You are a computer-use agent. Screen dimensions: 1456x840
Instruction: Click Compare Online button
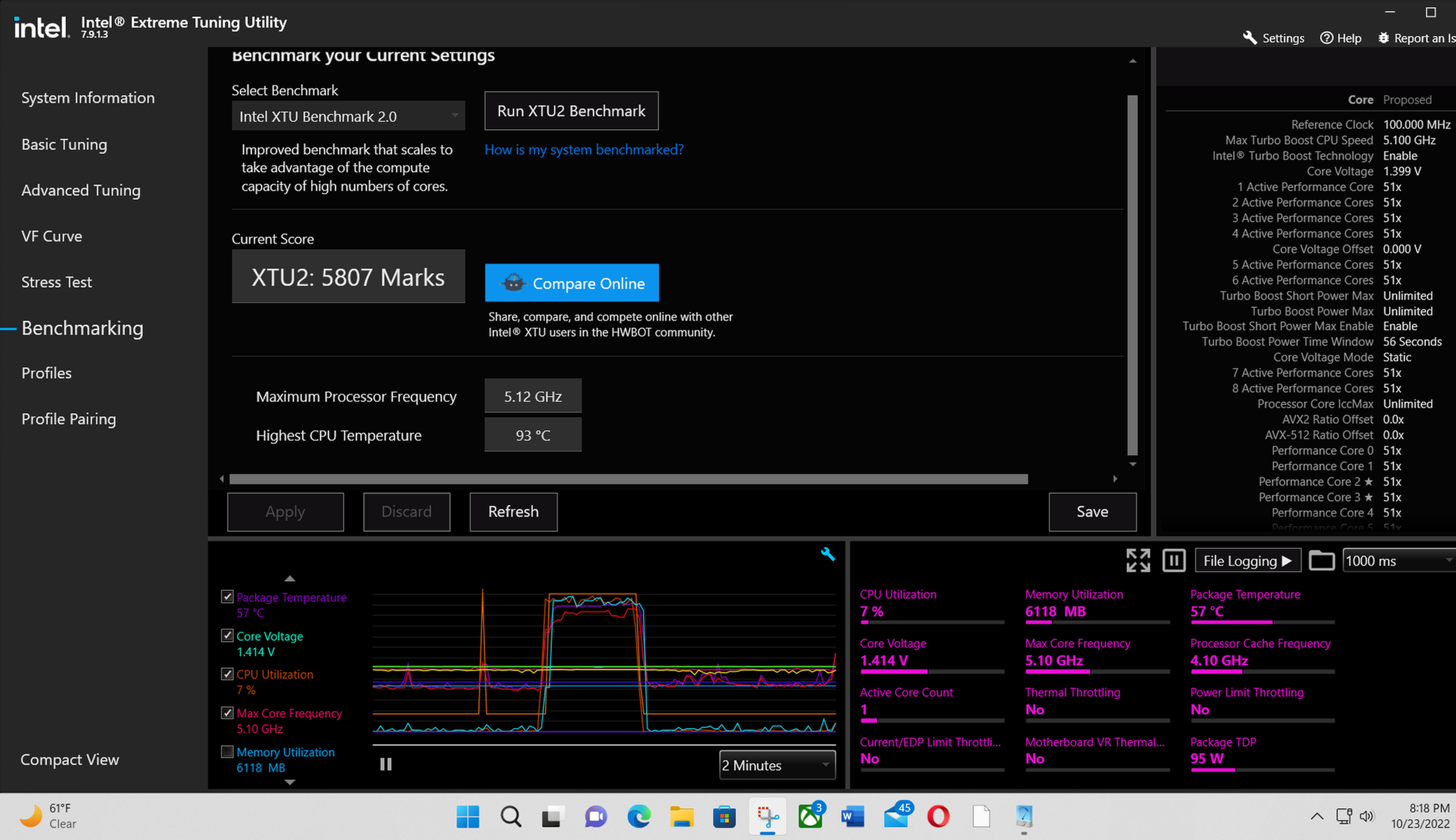572,283
